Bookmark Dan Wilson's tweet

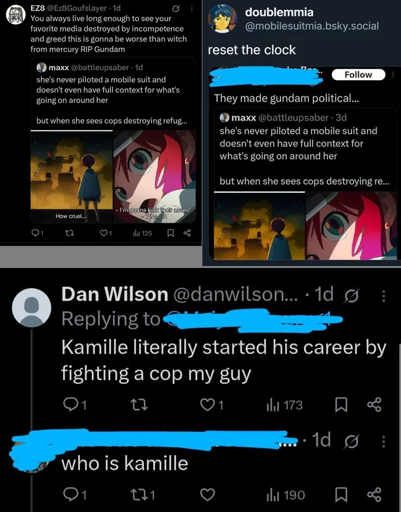[341, 405]
